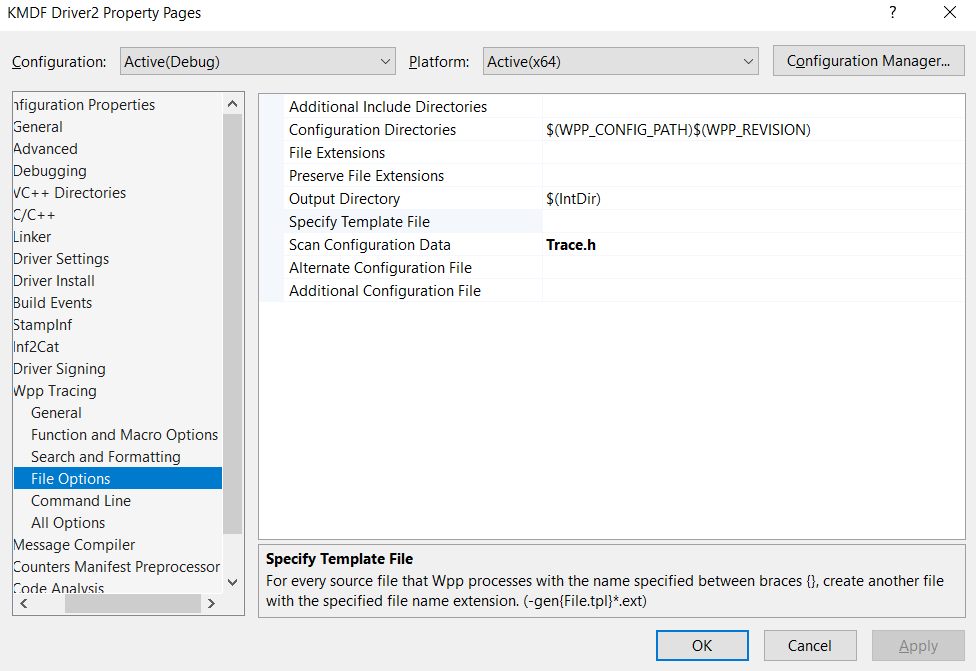Open the Configuration dropdown
976x671 pixels.
(x=257, y=60)
